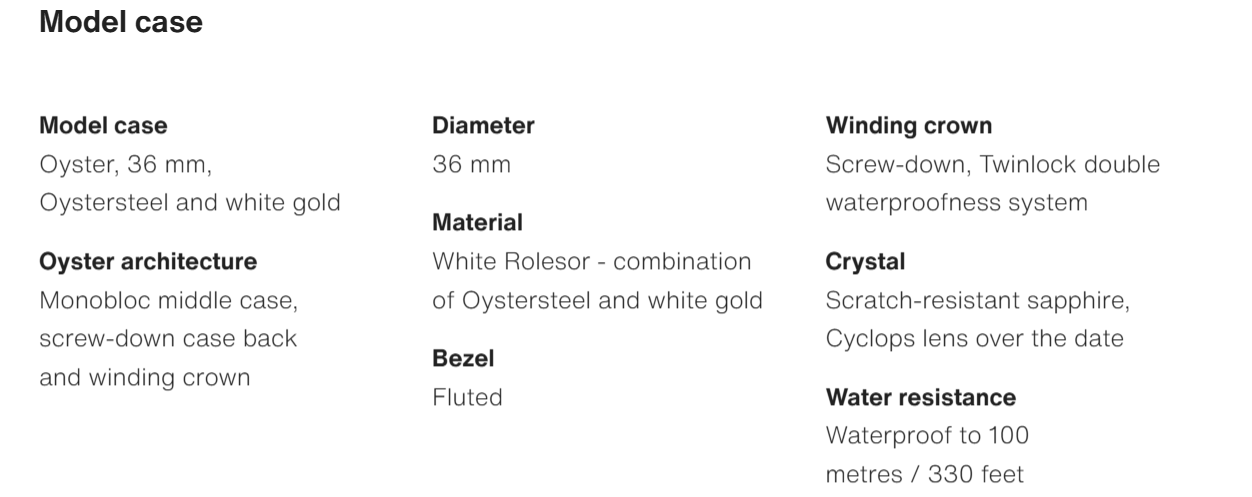Click the "36 mm" value under Diameter

point(471,164)
